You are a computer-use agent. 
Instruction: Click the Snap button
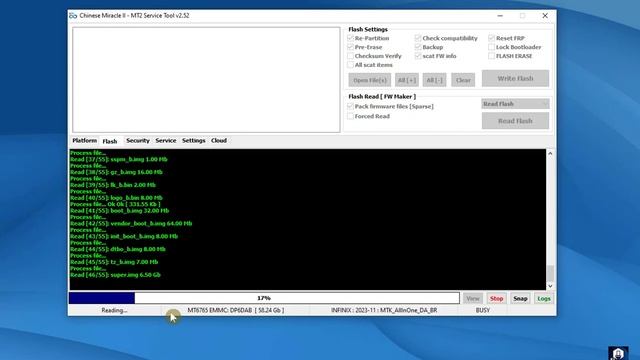coord(520,298)
